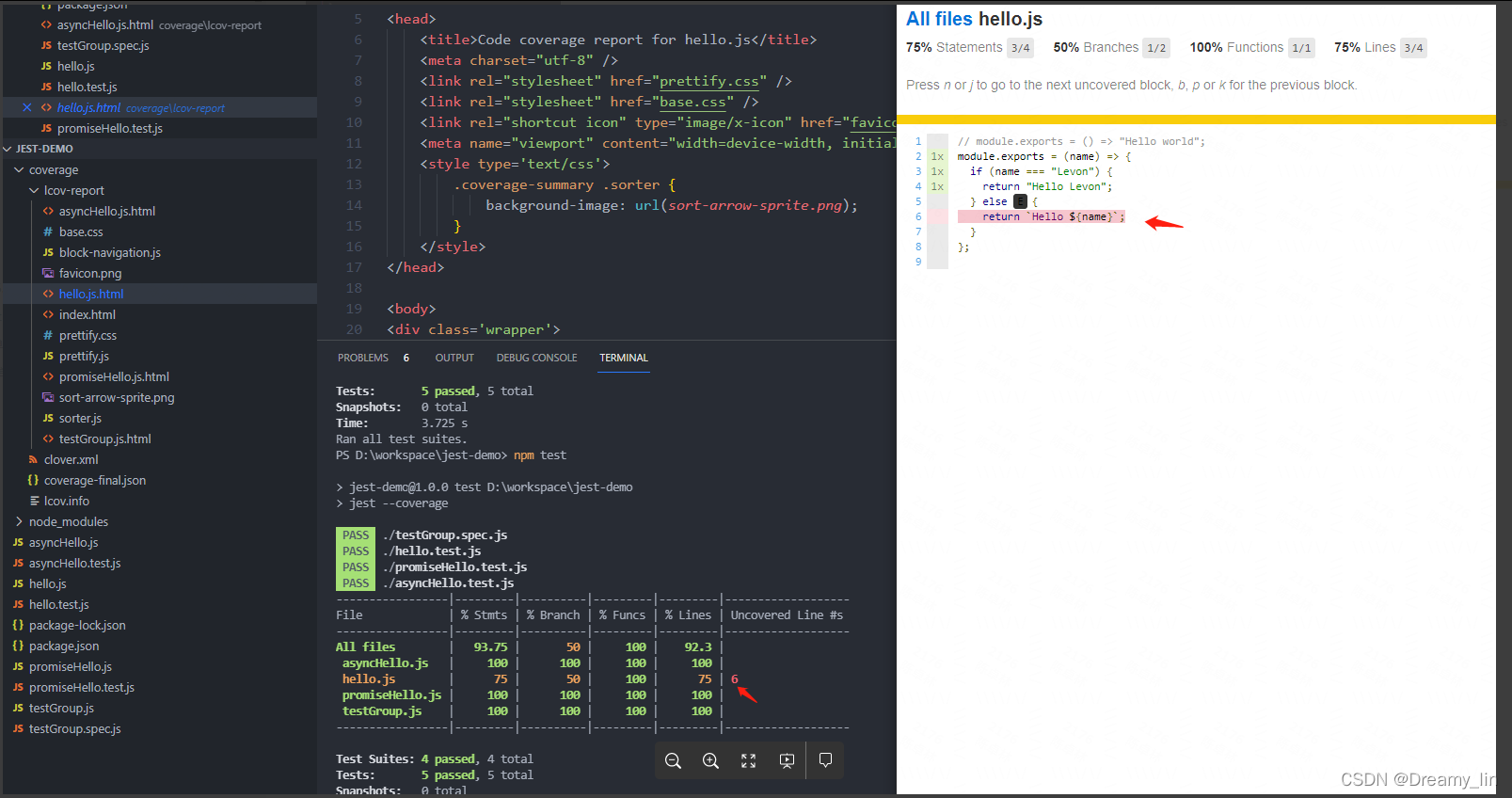Click the JS icon beside block-navigation.js
Viewport: 1512px width, 798px height.
click(48, 252)
